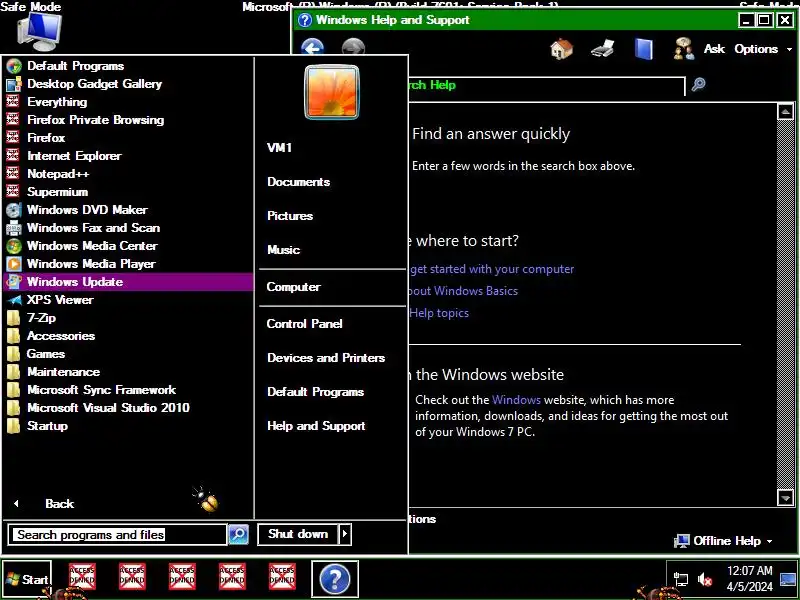Click the Windows Media Player icon
Viewport: 800px width, 600px height.
[x=13, y=264]
